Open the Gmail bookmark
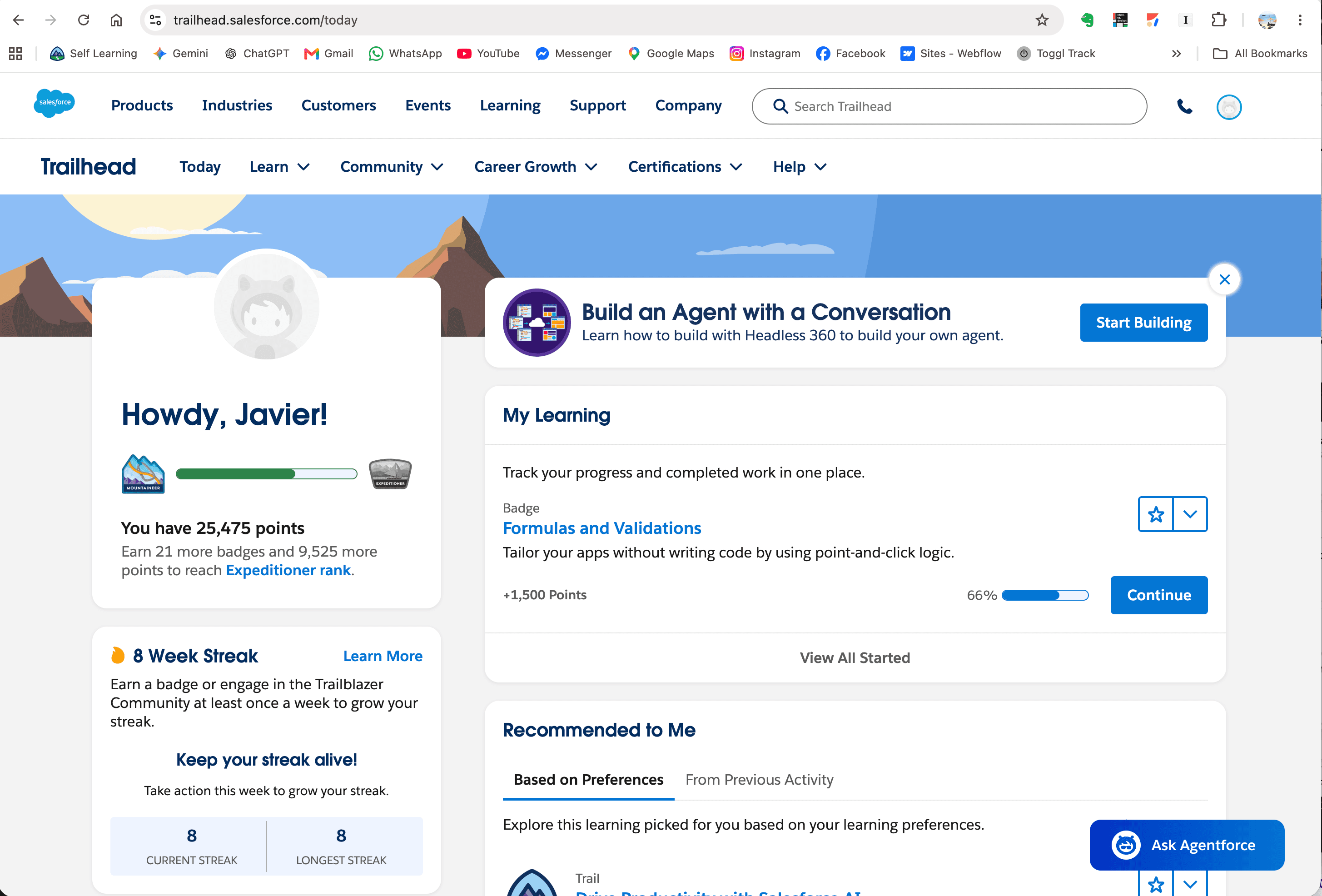 coord(329,54)
